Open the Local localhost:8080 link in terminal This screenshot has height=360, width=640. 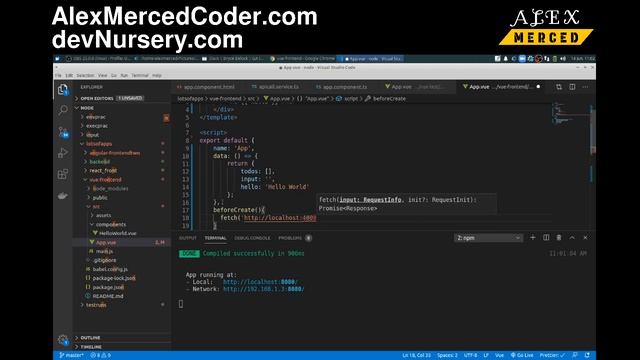260,282
